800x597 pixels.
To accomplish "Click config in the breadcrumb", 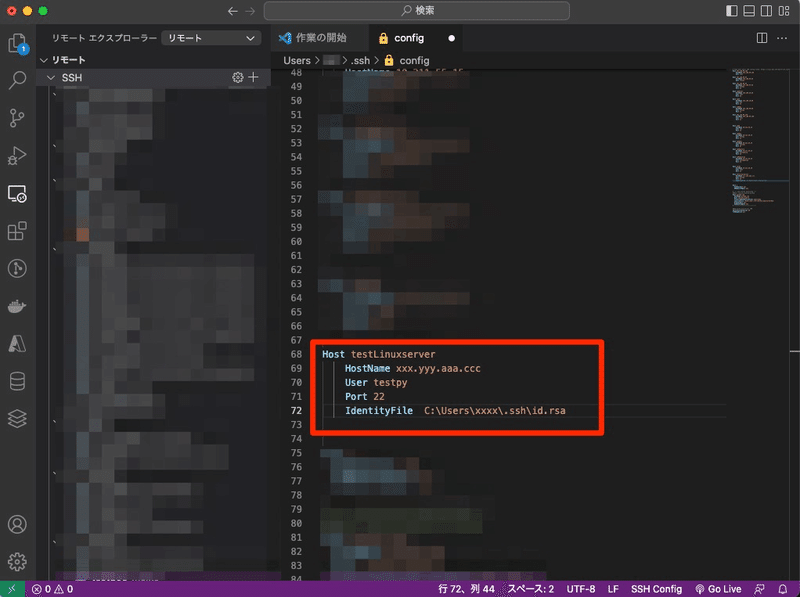I will point(414,60).
